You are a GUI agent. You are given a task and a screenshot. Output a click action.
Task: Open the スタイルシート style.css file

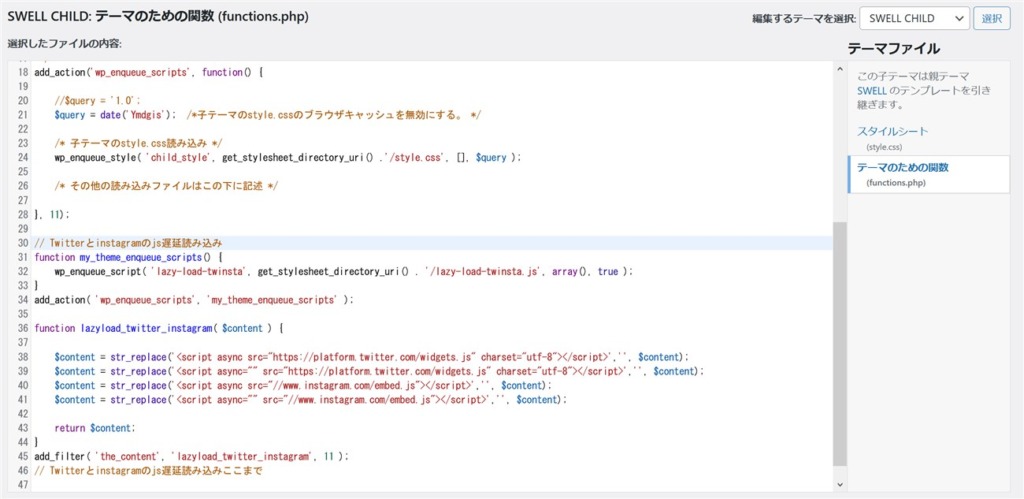[x=892, y=138]
